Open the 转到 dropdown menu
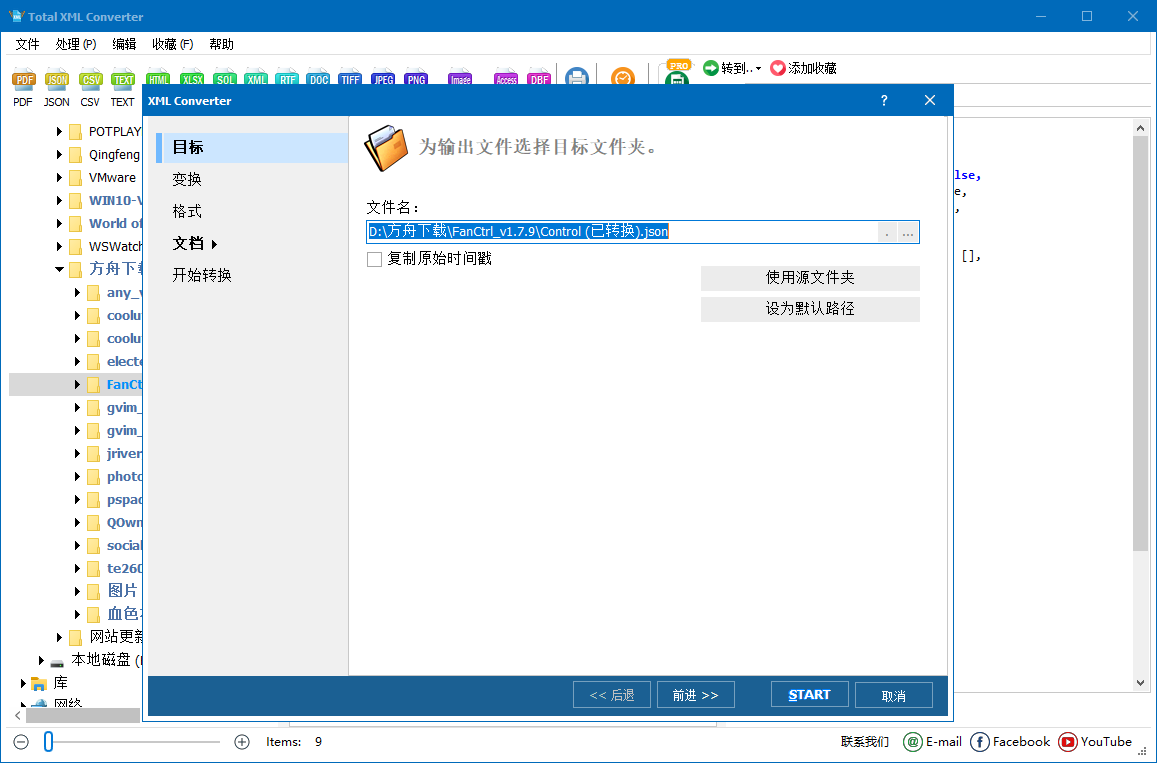The image size is (1157, 763). pos(731,69)
